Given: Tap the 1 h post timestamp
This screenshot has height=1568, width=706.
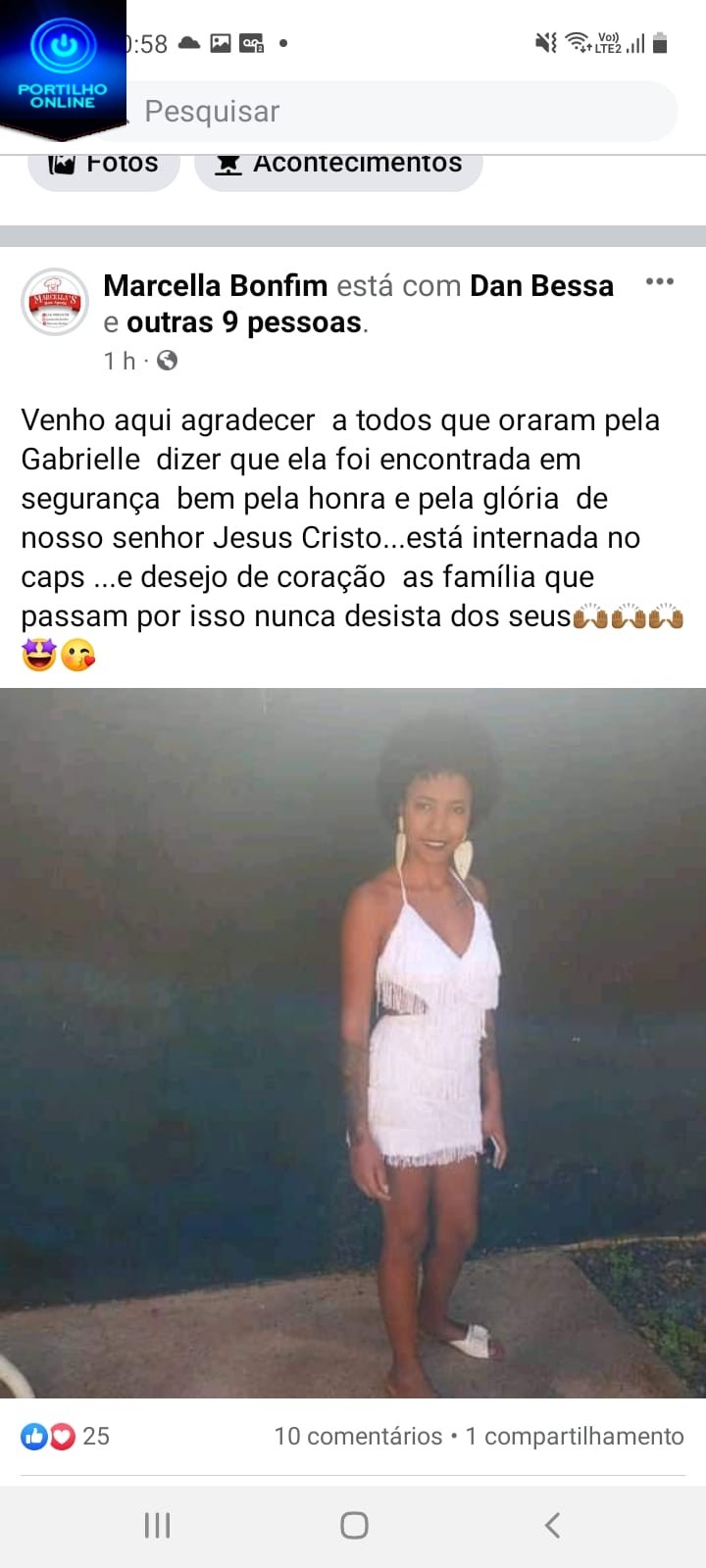Looking at the screenshot, I should 120,361.
